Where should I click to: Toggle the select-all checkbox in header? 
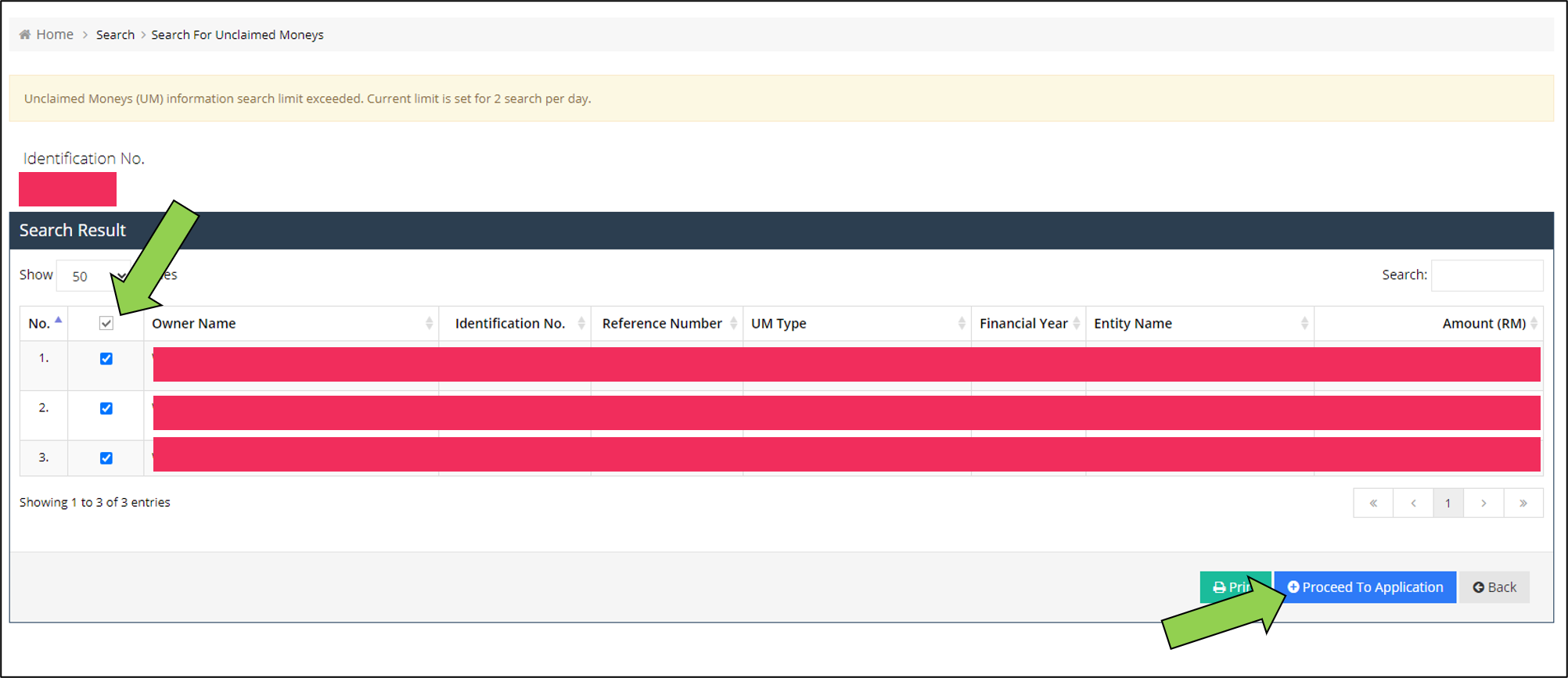[x=106, y=324]
